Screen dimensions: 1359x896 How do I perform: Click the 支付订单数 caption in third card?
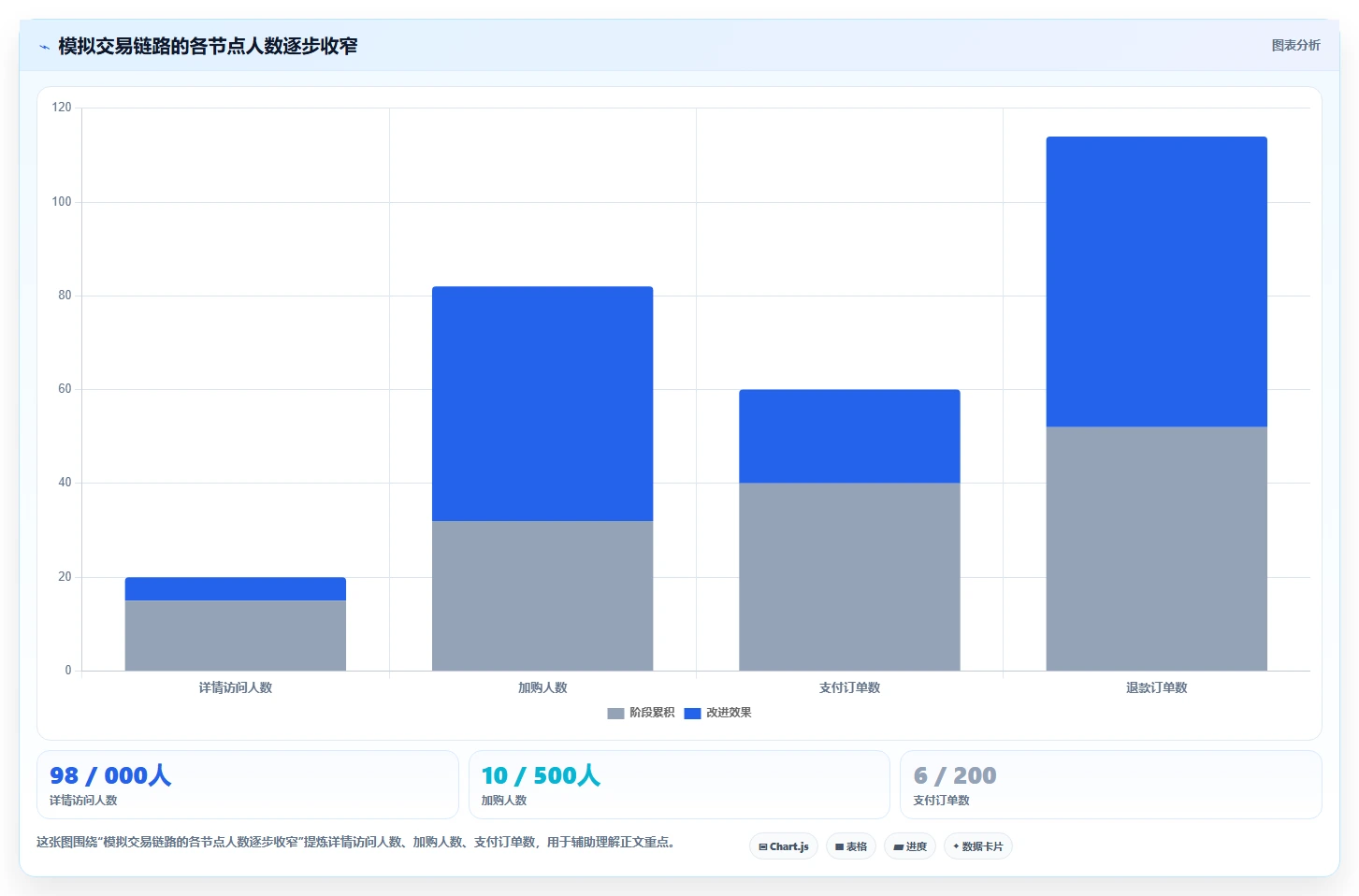941,801
